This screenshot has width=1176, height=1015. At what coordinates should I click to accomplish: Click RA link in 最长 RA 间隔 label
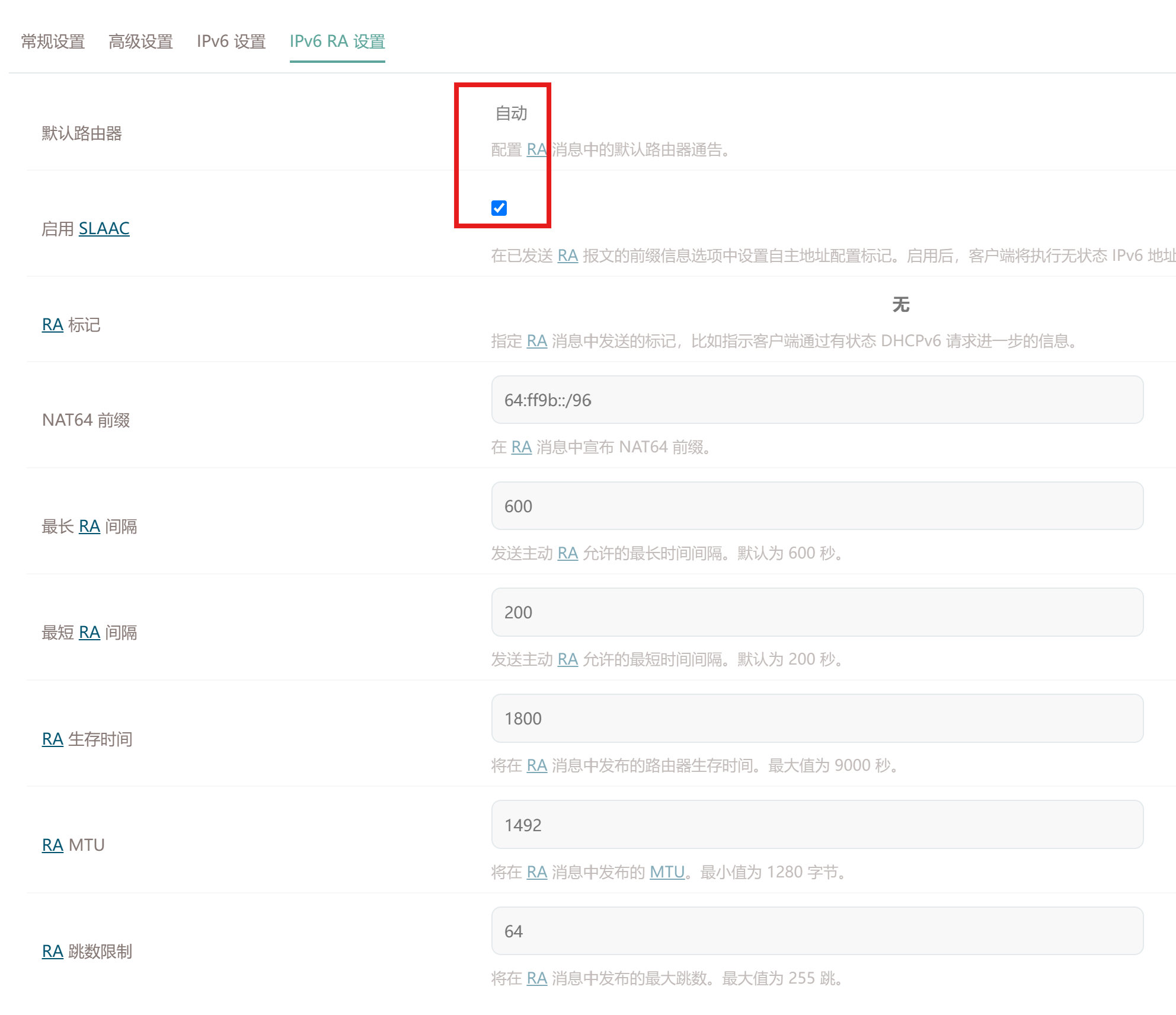tap(89, 526)
